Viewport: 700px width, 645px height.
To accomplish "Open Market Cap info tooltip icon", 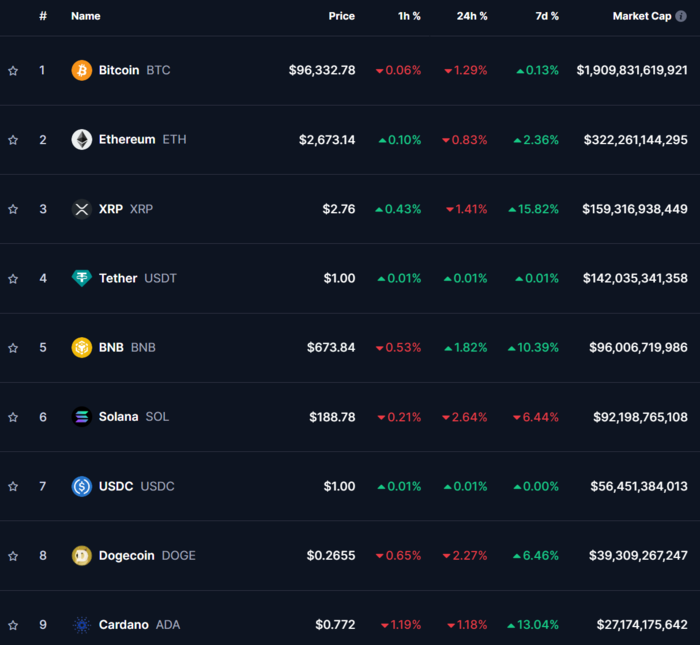I will point(681,16).
